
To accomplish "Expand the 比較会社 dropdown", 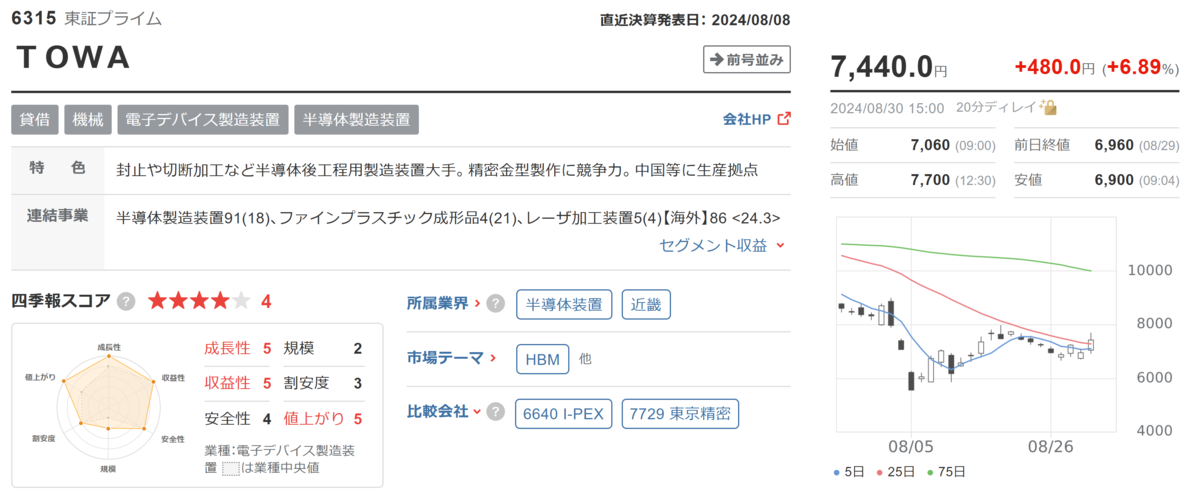I will point(444,412).
